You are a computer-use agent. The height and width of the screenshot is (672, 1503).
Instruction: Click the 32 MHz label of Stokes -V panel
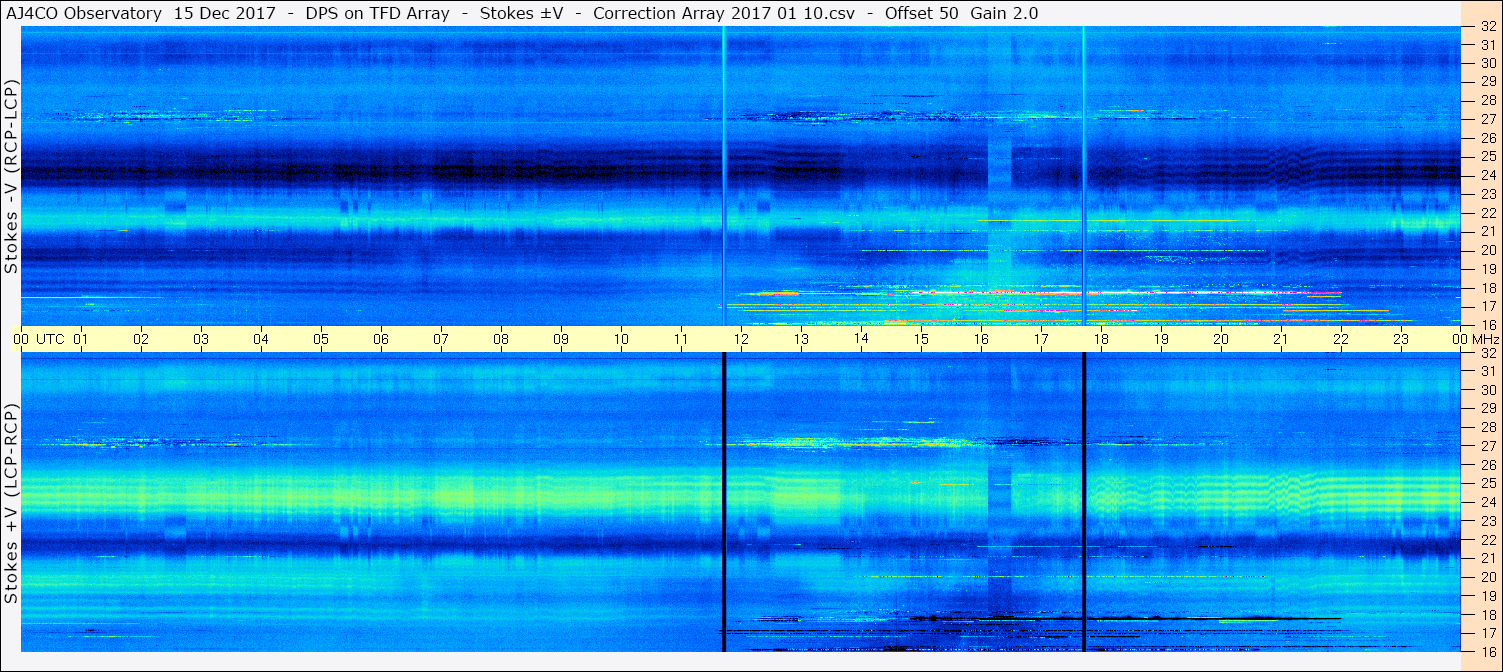pyautogui.click(x=1487, y=27)
